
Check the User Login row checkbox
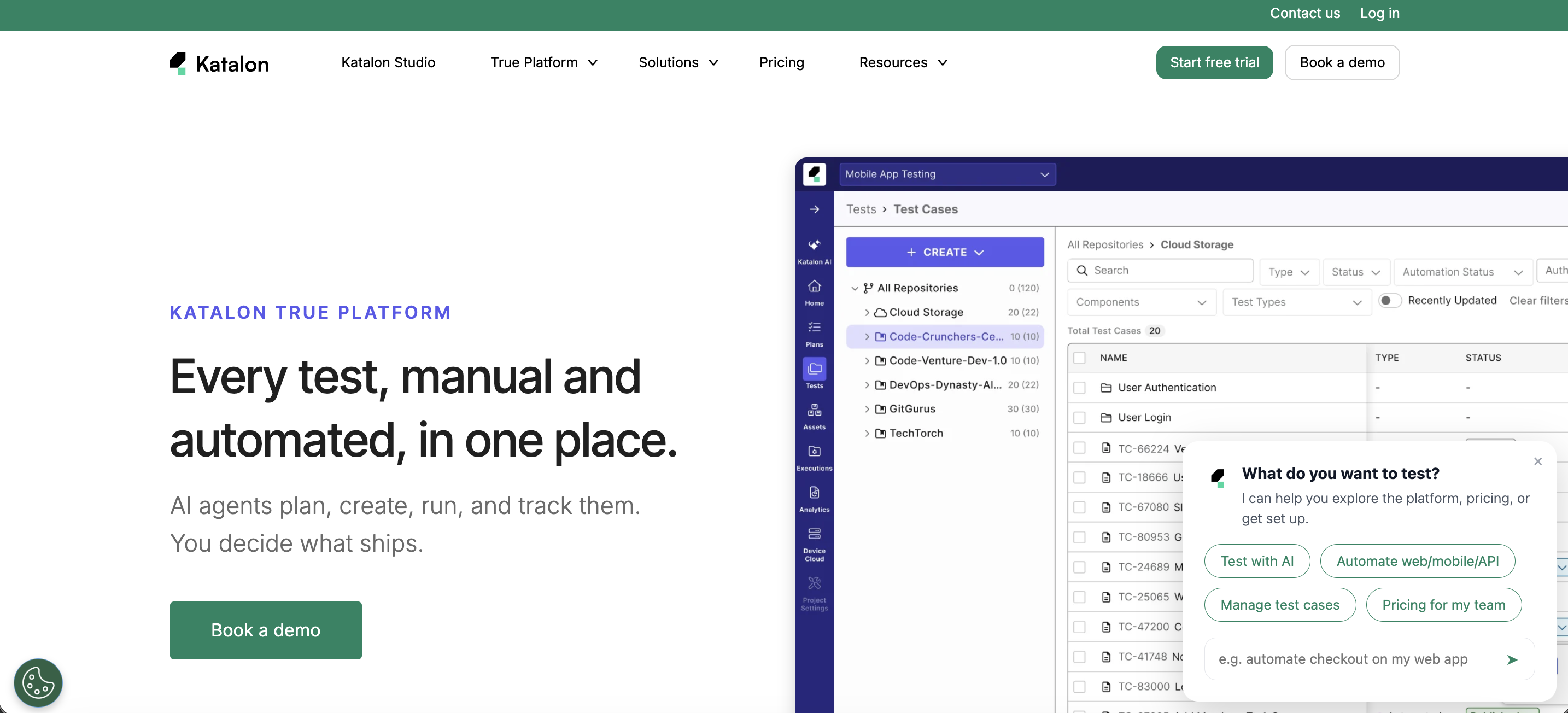[x=1079, y=418]
